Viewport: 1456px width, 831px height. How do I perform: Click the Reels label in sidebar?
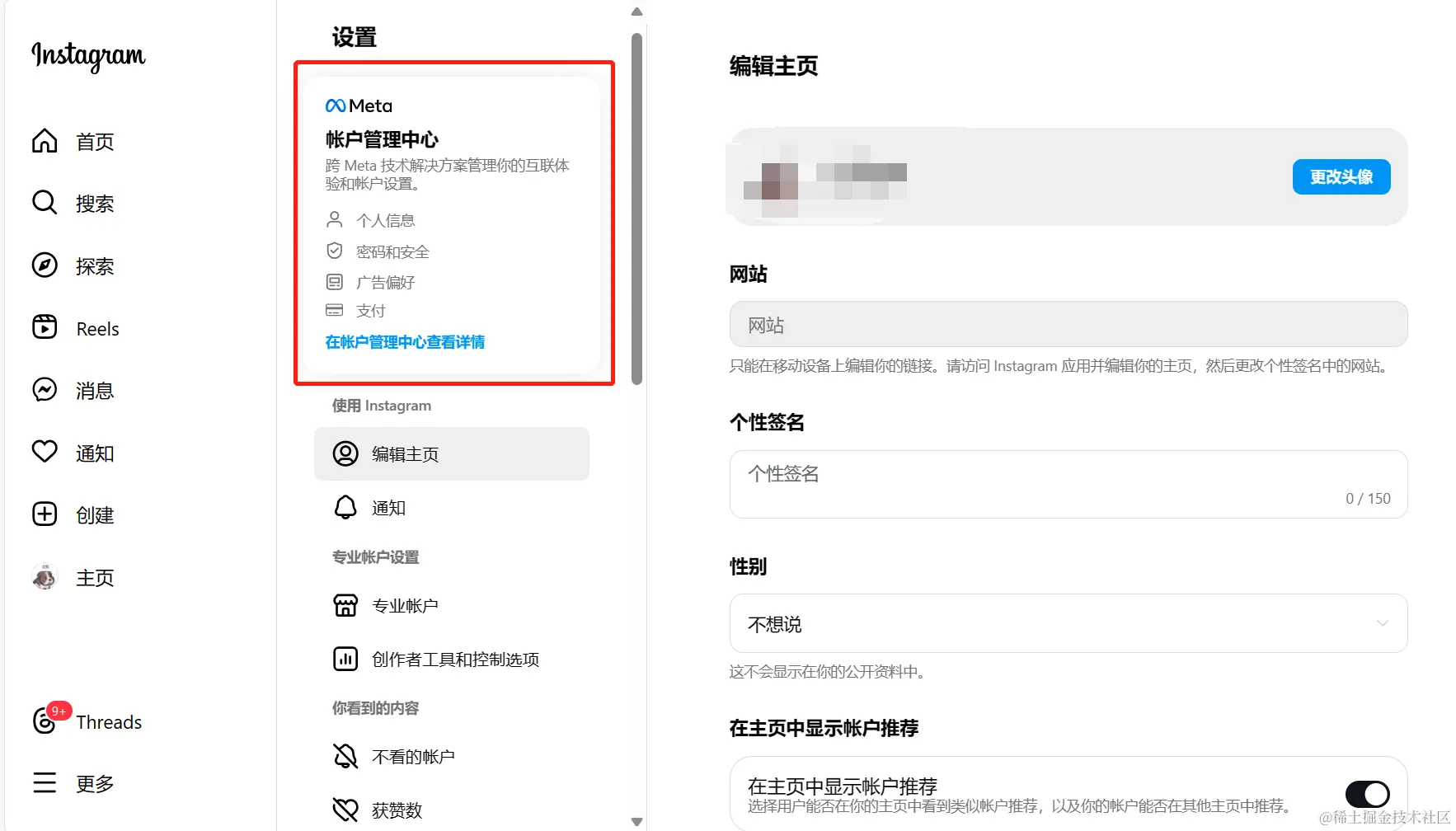click(x=97, y=329)
